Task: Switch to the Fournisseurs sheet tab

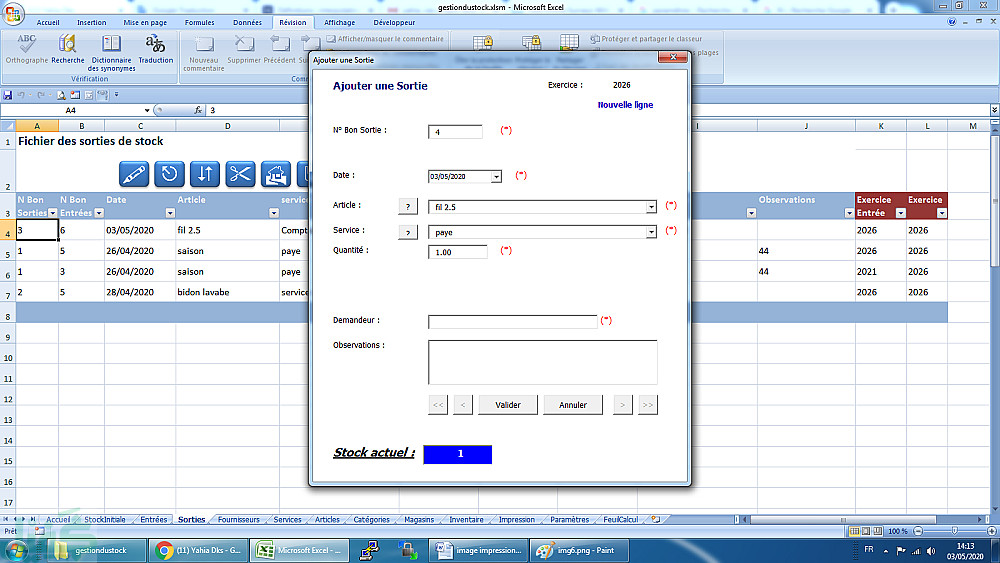Action: click(x=239, y=520)
